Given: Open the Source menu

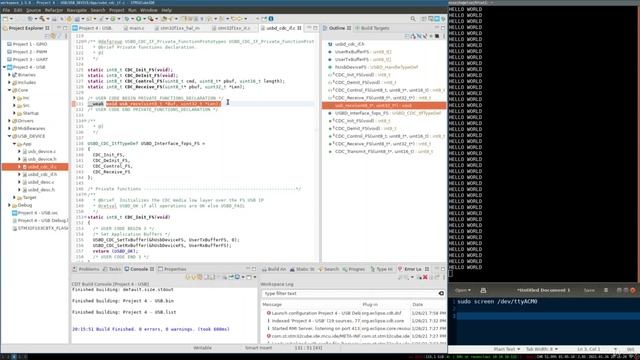Looking at the screenshot, I should click(x=33, y=10).
